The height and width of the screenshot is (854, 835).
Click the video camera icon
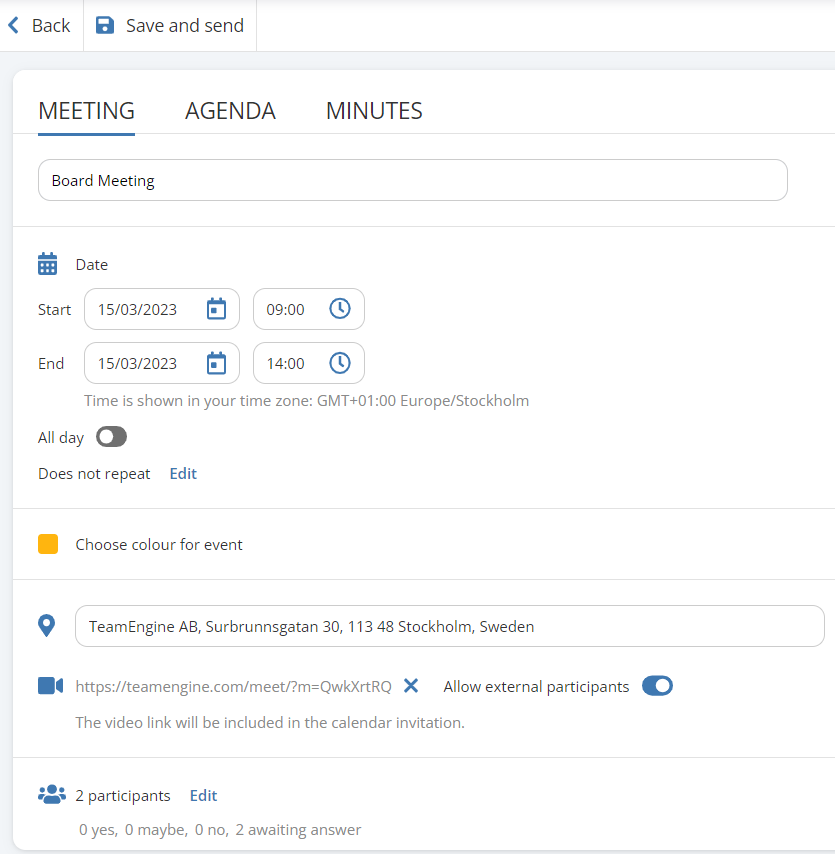point(50,686)
